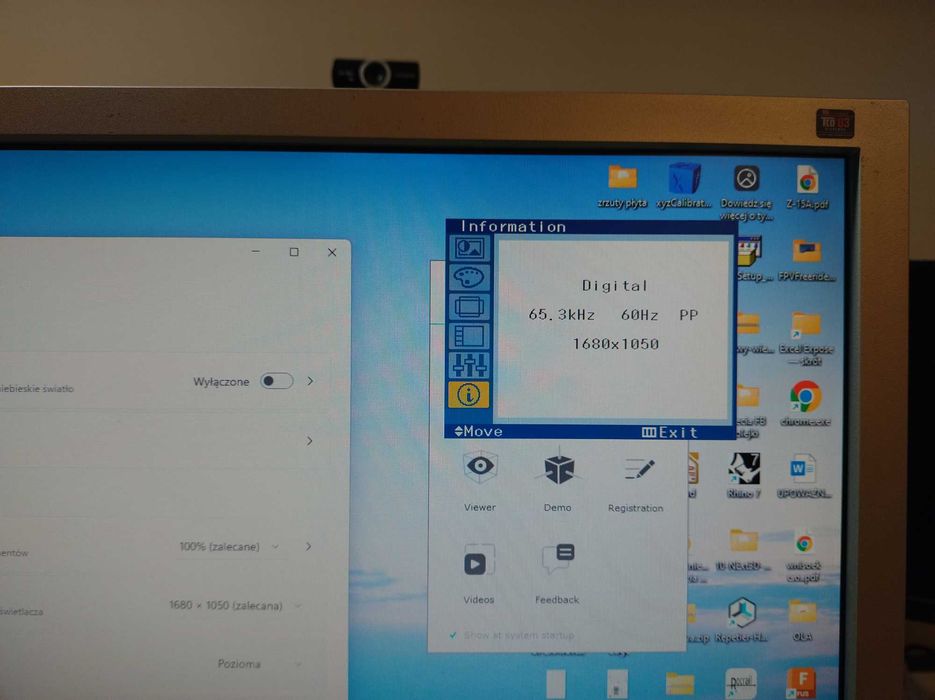Click the 'Information' OSD title

tap(513, 227)
